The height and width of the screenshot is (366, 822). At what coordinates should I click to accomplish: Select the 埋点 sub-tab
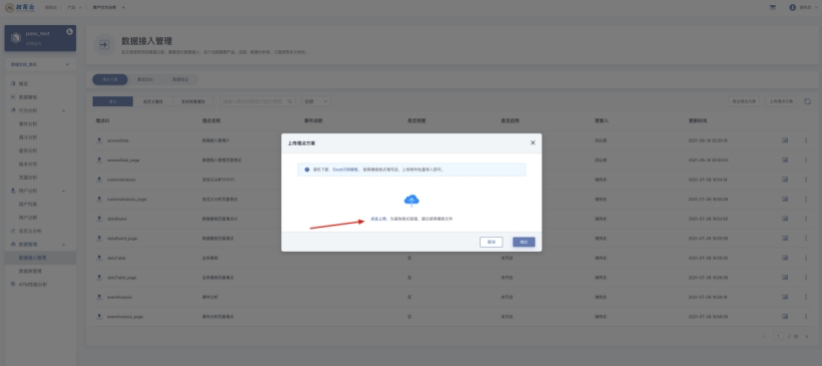[x=113, y=101]
